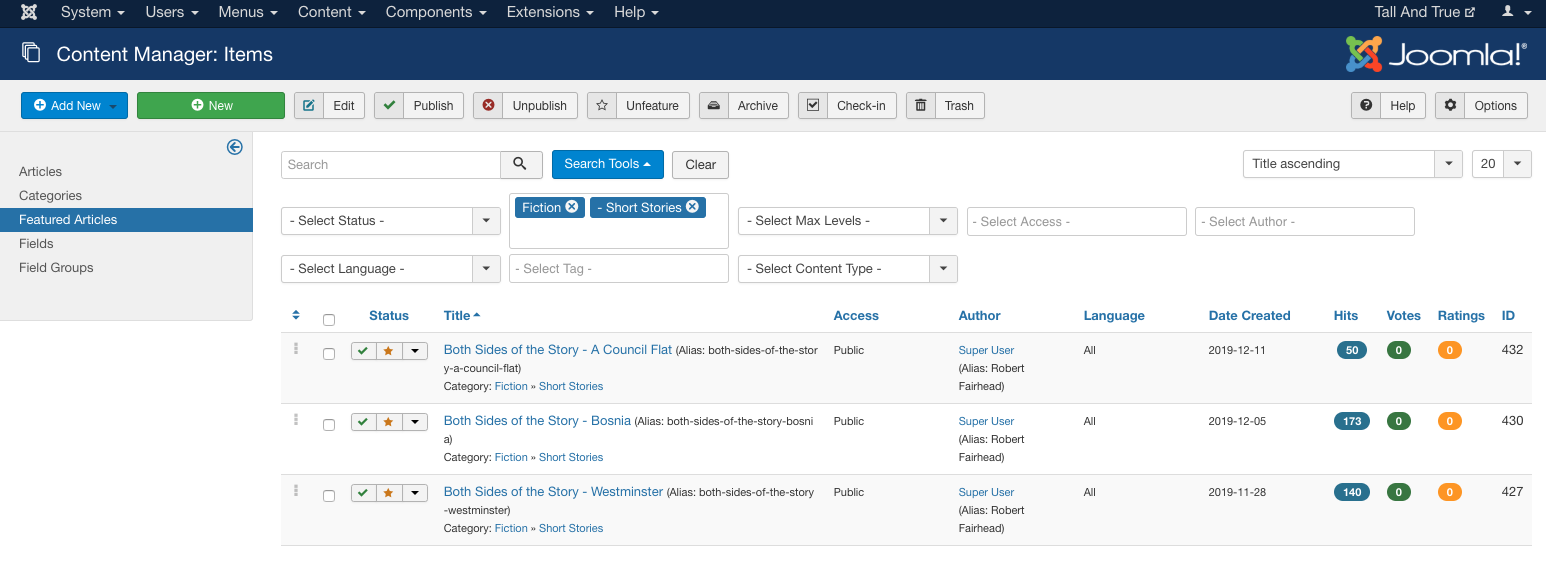
Task: Remove the Short Stories filter tag
Action: [692, 207]
